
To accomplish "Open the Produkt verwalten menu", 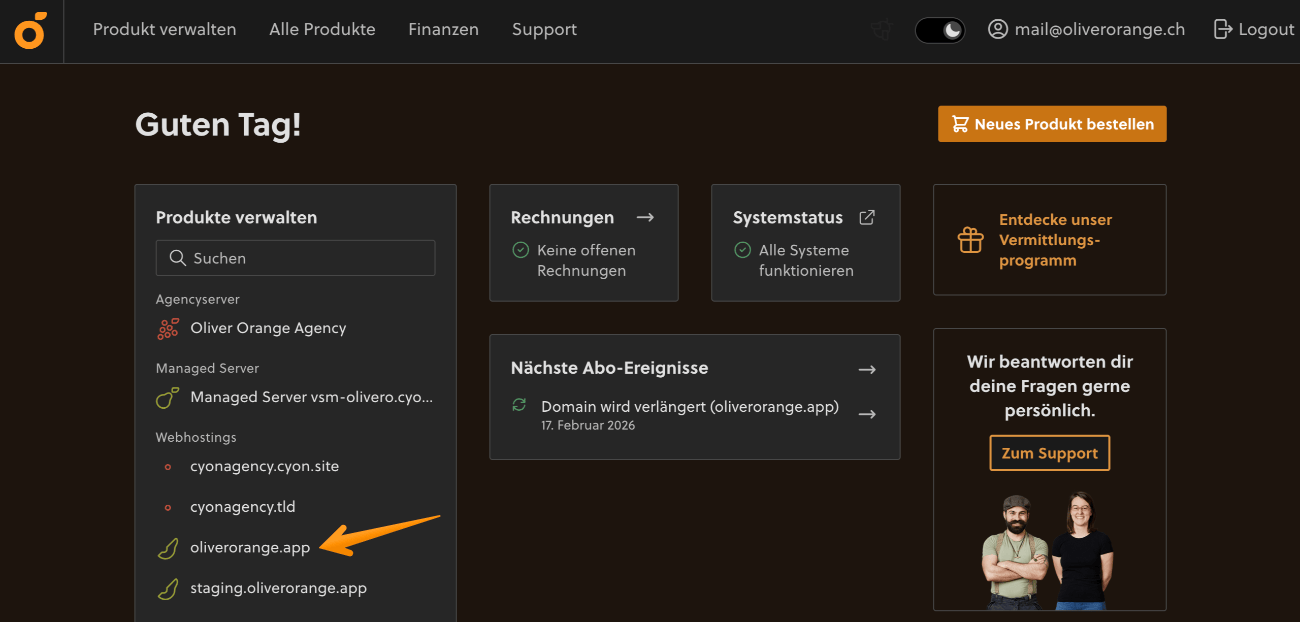I will point(164,30).
